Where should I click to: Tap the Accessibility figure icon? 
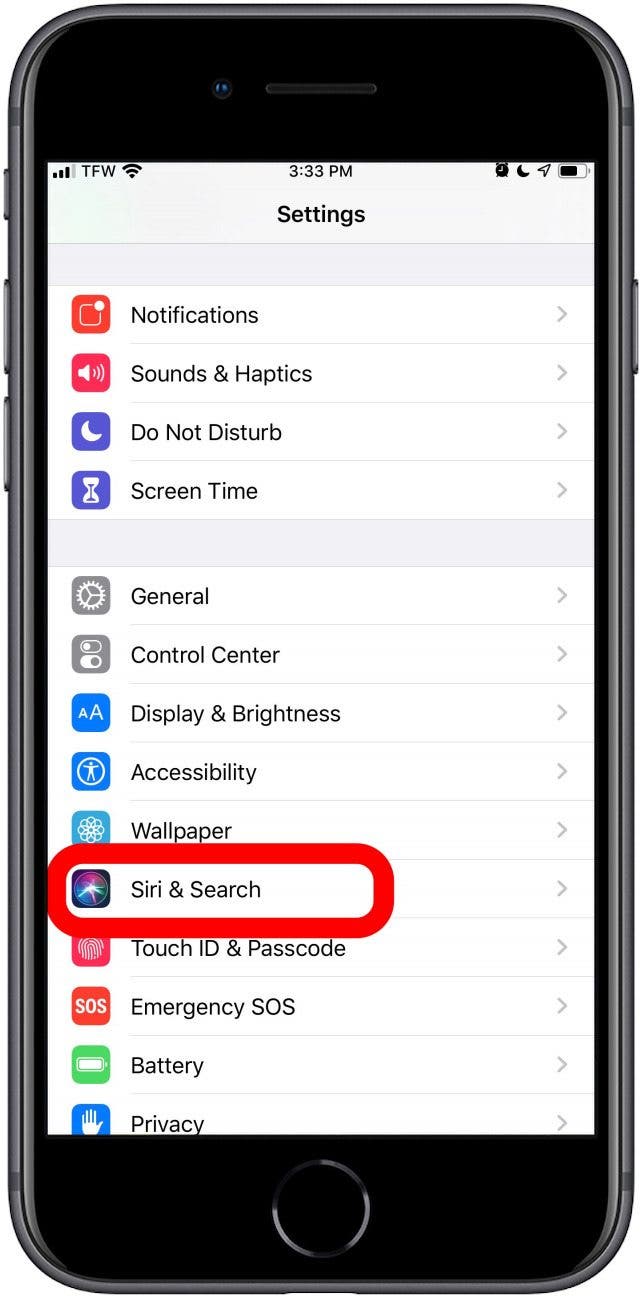coord(91,772)
